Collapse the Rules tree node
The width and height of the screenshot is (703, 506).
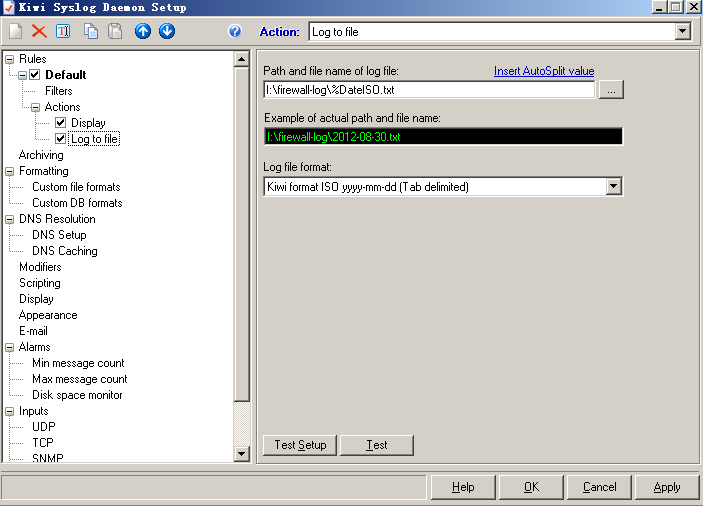(x=9, y=59)
